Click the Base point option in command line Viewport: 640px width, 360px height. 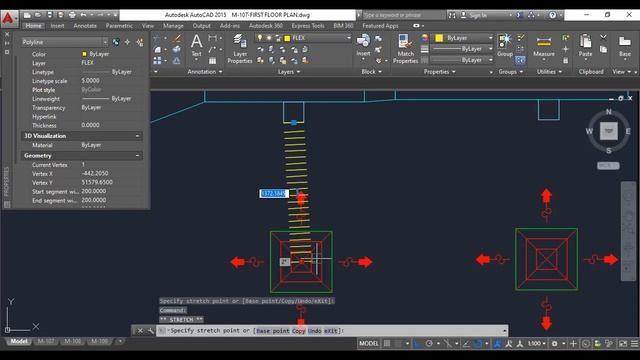[x=273, y=331]
